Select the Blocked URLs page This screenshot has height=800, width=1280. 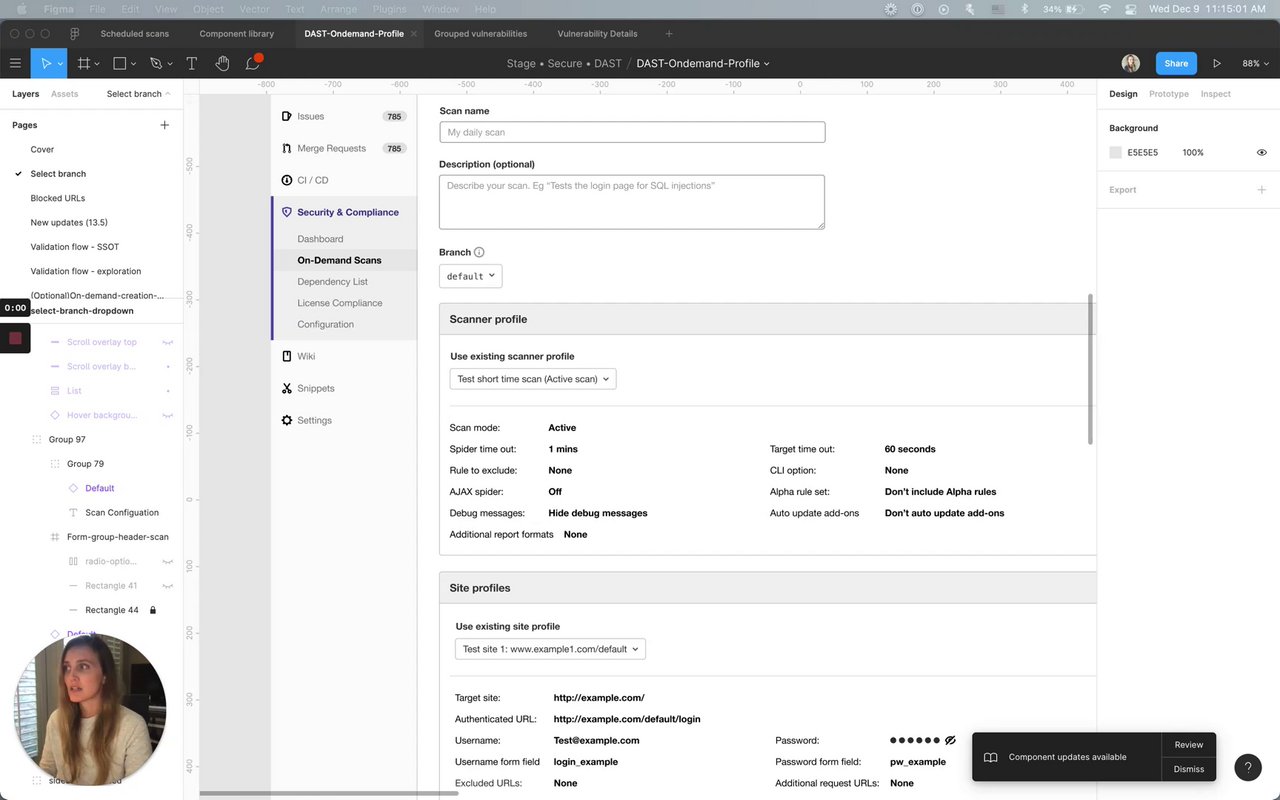[x=58, y=198]
